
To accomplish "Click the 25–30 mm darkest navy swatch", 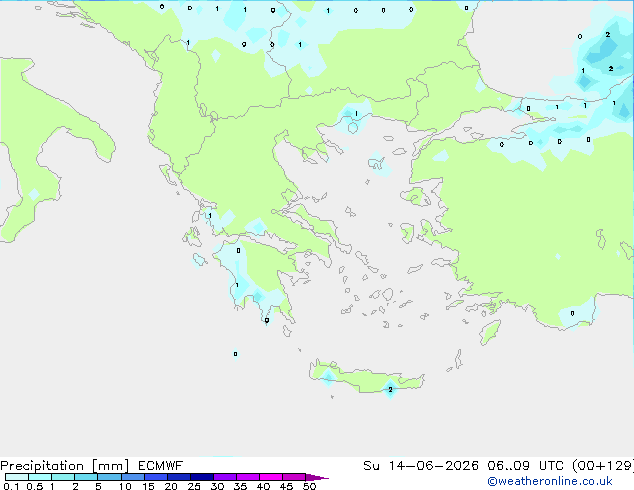I will pyautogui.click(x=202, y=477).
